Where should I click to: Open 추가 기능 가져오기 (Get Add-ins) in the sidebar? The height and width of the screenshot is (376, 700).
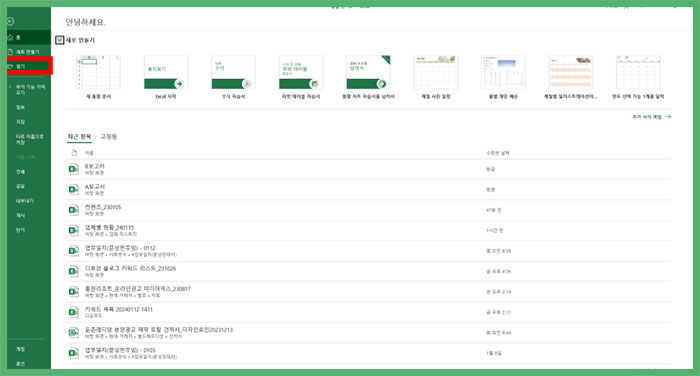point(30,89)
